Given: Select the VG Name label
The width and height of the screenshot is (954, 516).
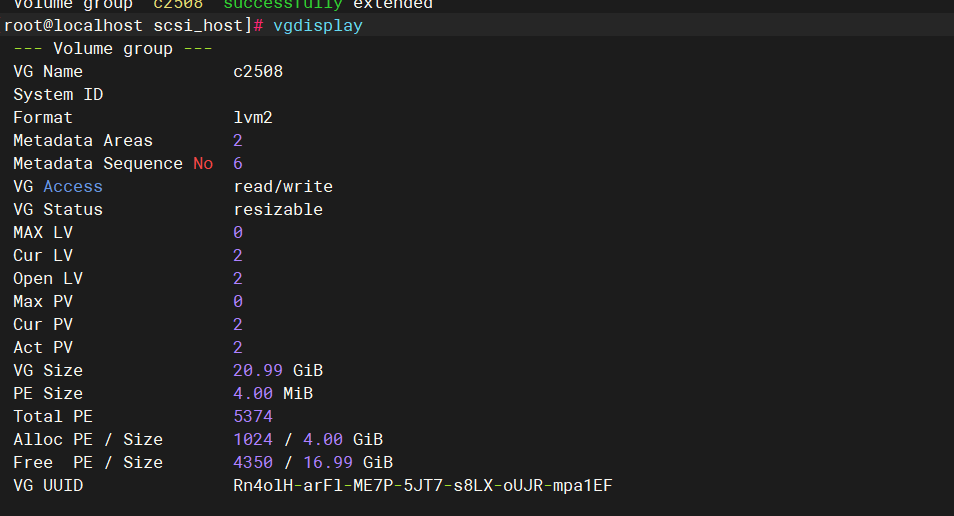Looking at the screenshot, I should pos(48,72).
